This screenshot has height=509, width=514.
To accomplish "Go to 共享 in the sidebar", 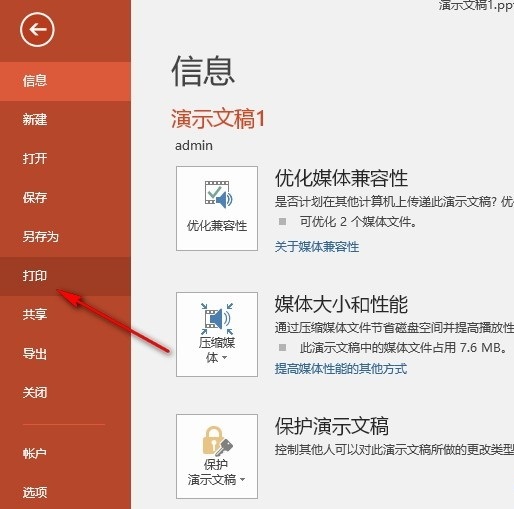I will (65, 315).
